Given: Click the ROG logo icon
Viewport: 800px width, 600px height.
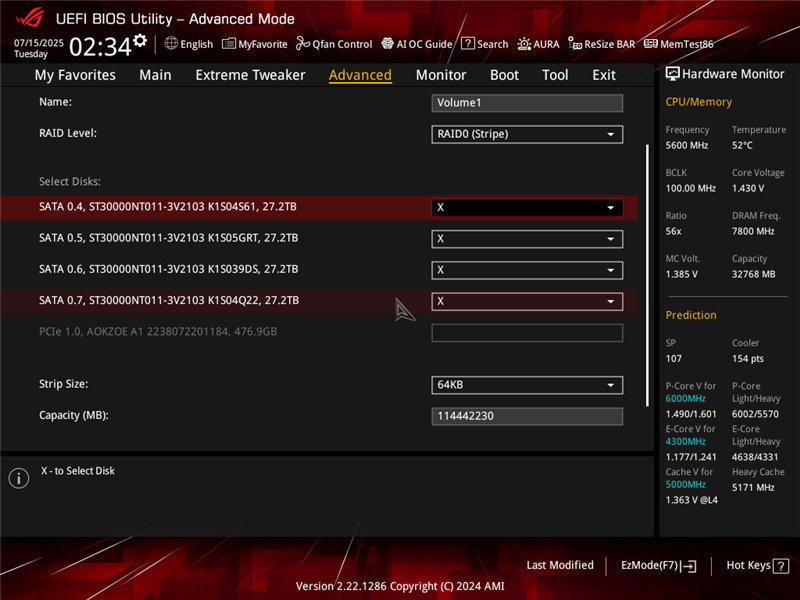Looking at the screenshot, I should coord(29,18).
